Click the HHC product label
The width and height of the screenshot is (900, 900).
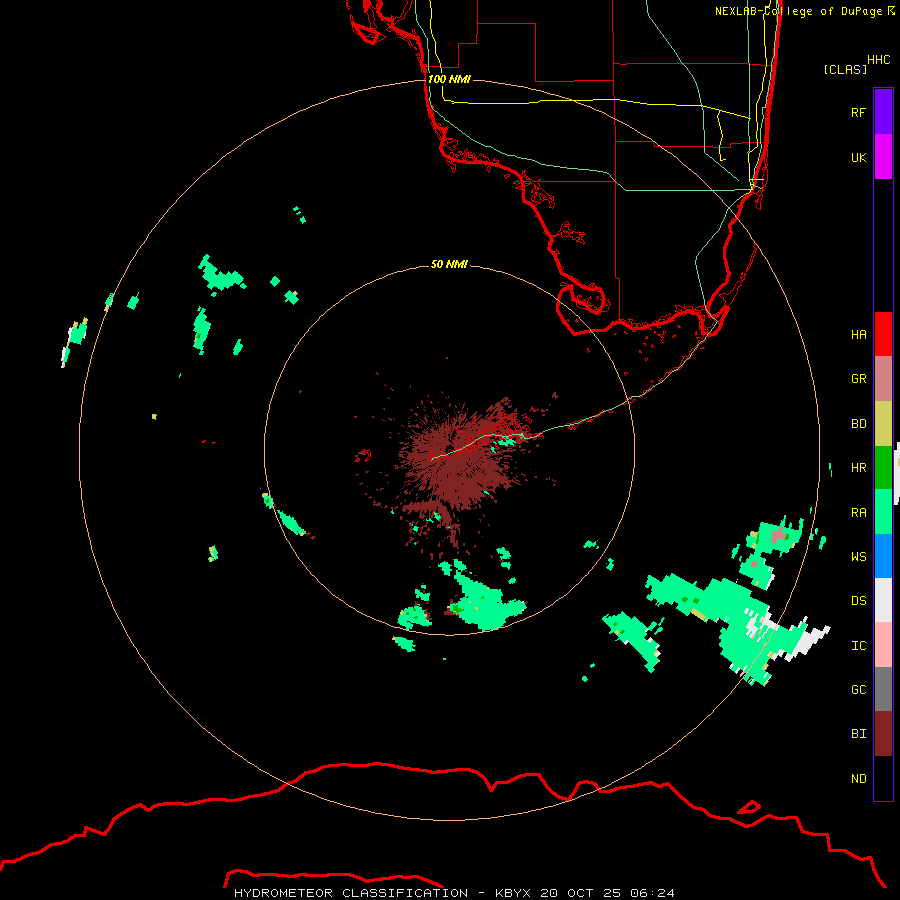click(879, 60)
